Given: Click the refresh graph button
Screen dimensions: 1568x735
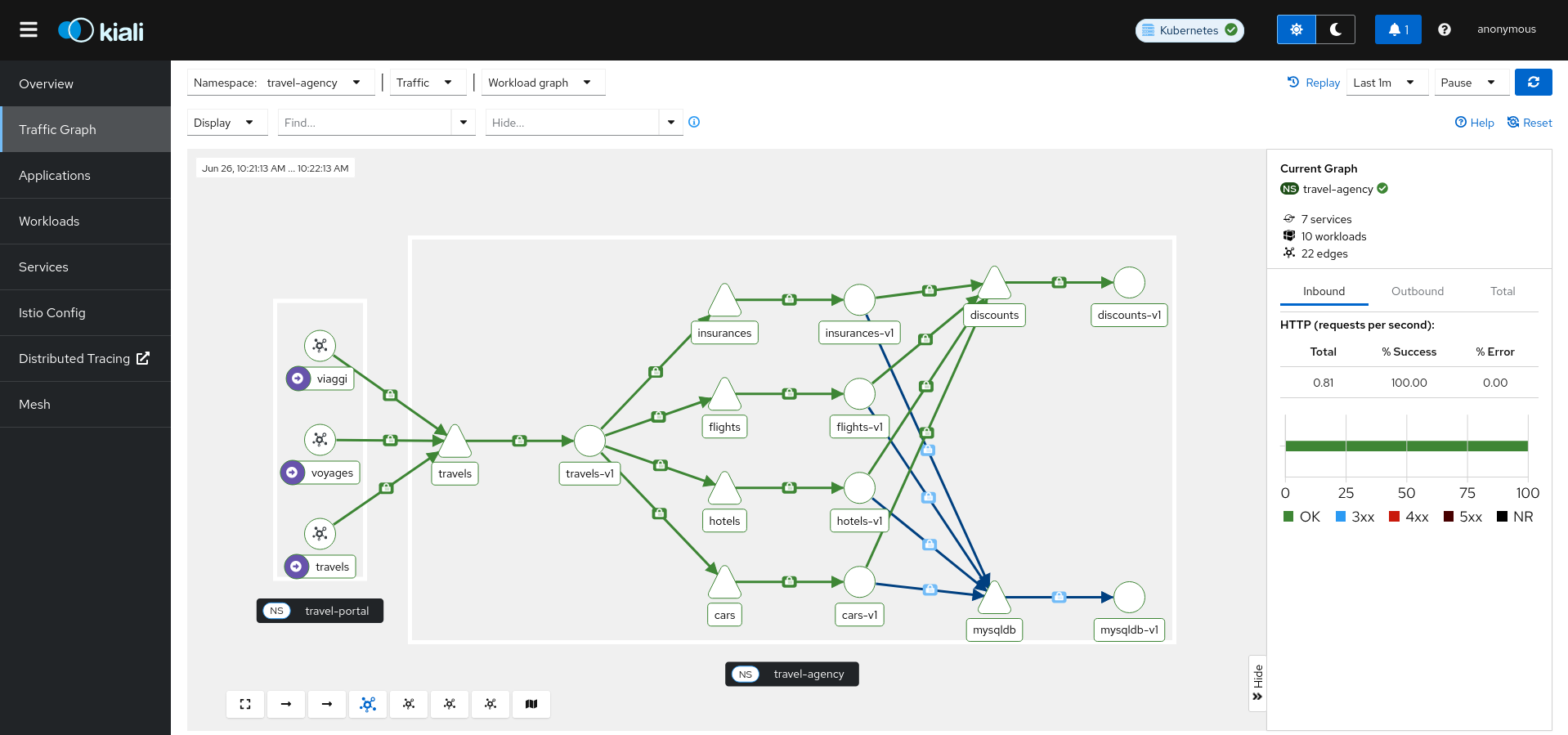Looking at the screenshot, I should point(1533,83).
